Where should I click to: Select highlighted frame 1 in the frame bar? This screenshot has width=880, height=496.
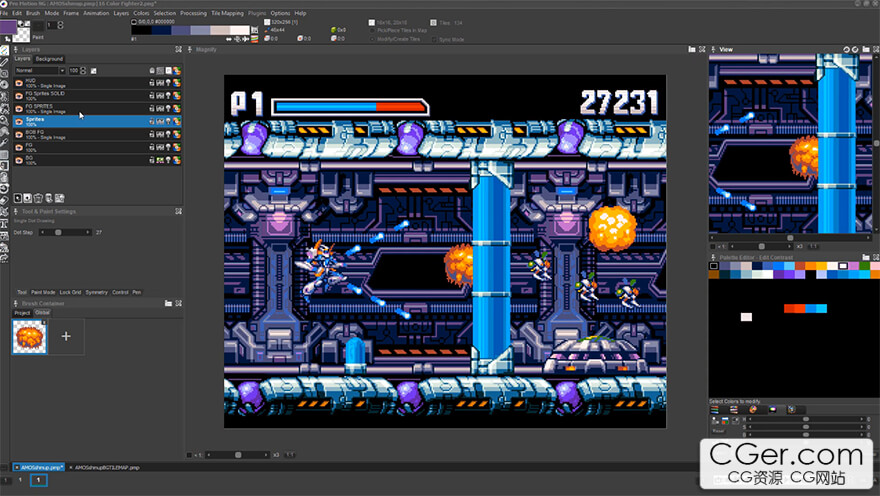point(38,480)
